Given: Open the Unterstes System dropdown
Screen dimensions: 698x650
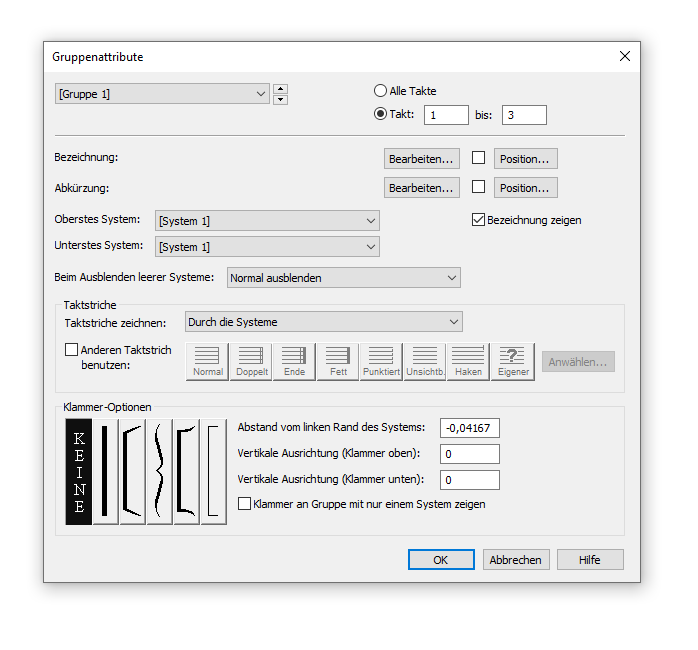Looking at the screenshot, I should coord(267,247).
